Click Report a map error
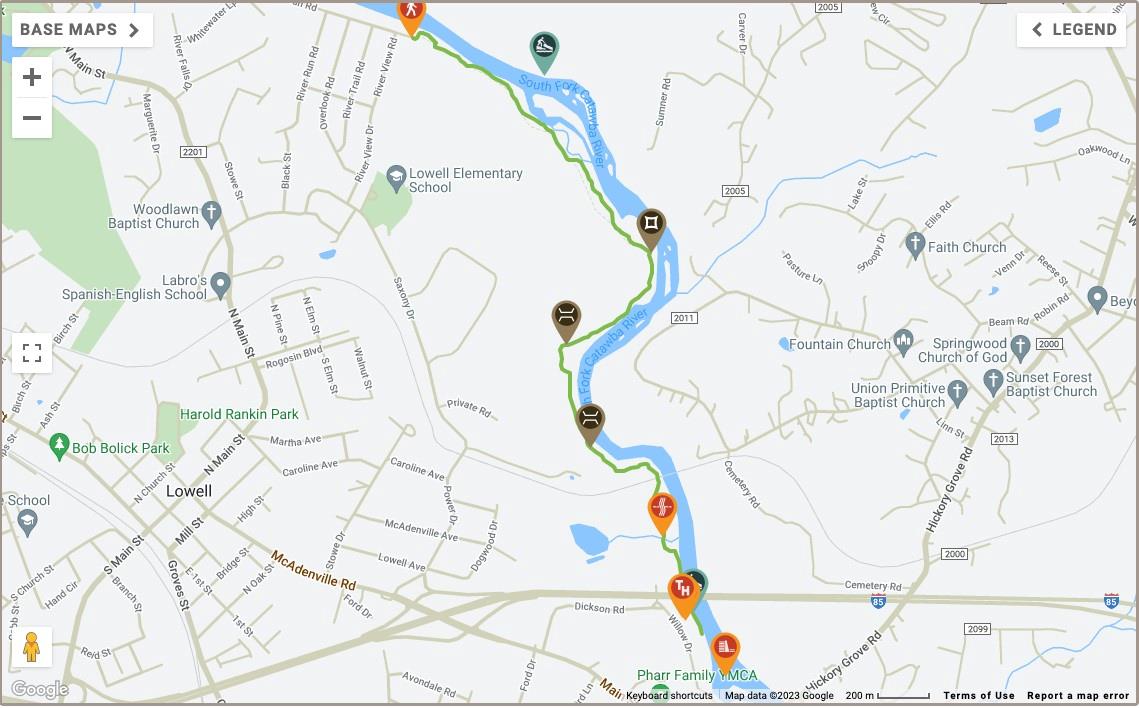Image resolution: width=1139 pixels, height=708 pixels. [1078, 696]
